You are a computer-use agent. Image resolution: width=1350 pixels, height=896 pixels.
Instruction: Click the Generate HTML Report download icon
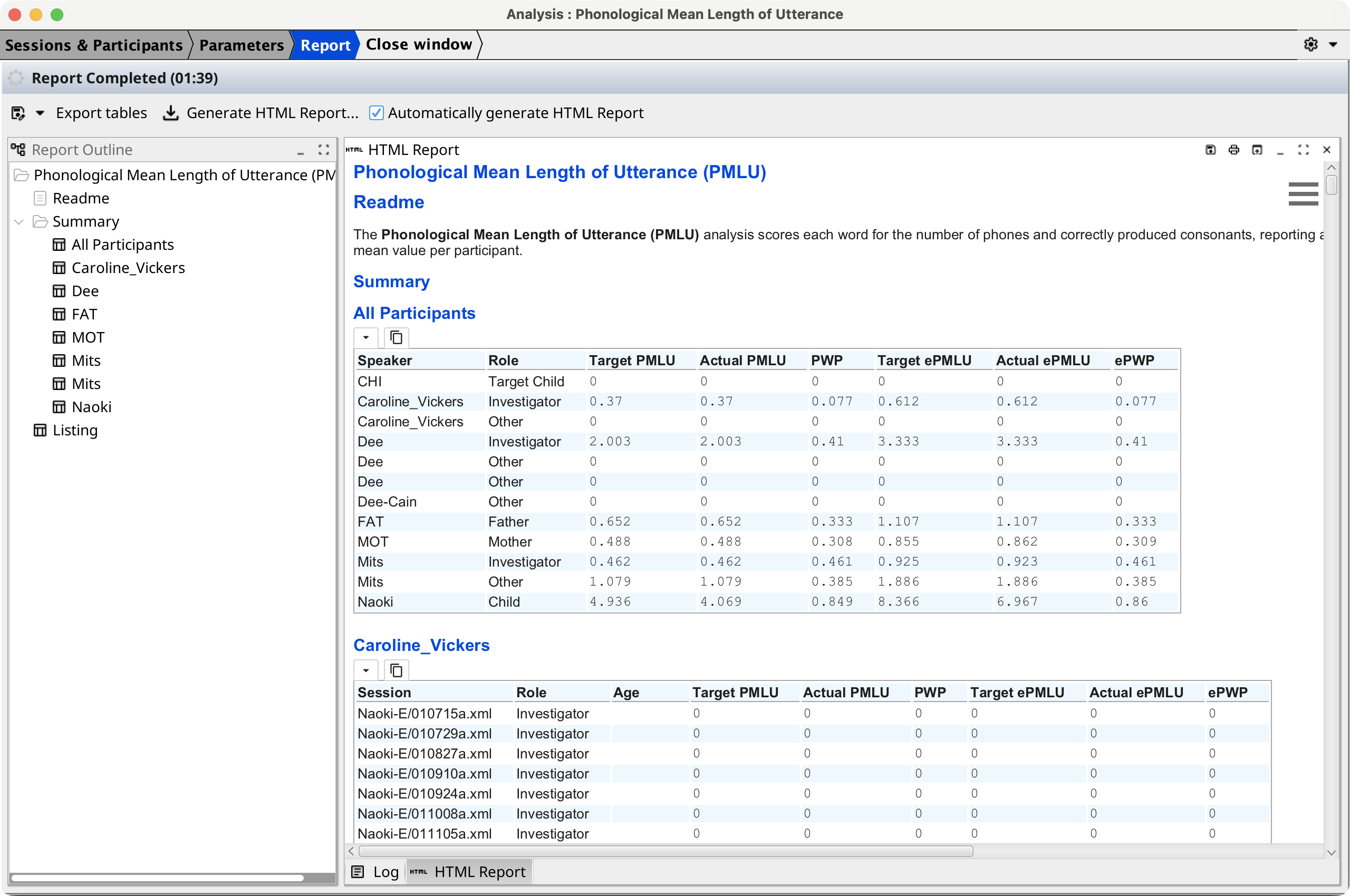(170, 113)
